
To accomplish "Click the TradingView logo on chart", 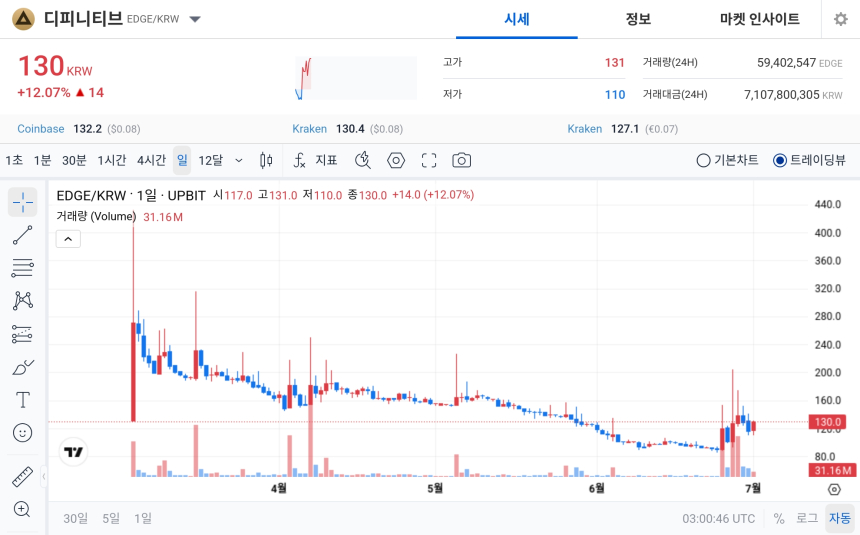I will point(73,452).
